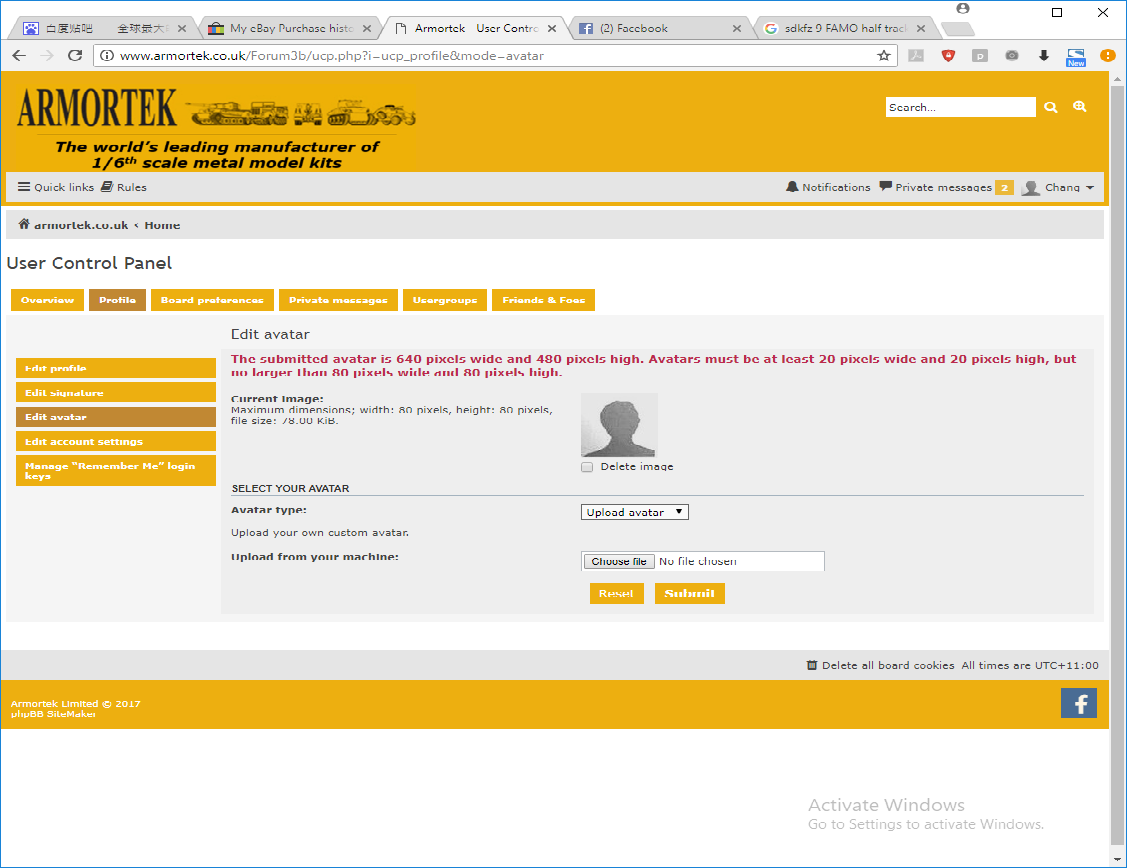Reload the page with the refresh icon
The height and width of the screenshot is (868, 1127).
(75, 55)
